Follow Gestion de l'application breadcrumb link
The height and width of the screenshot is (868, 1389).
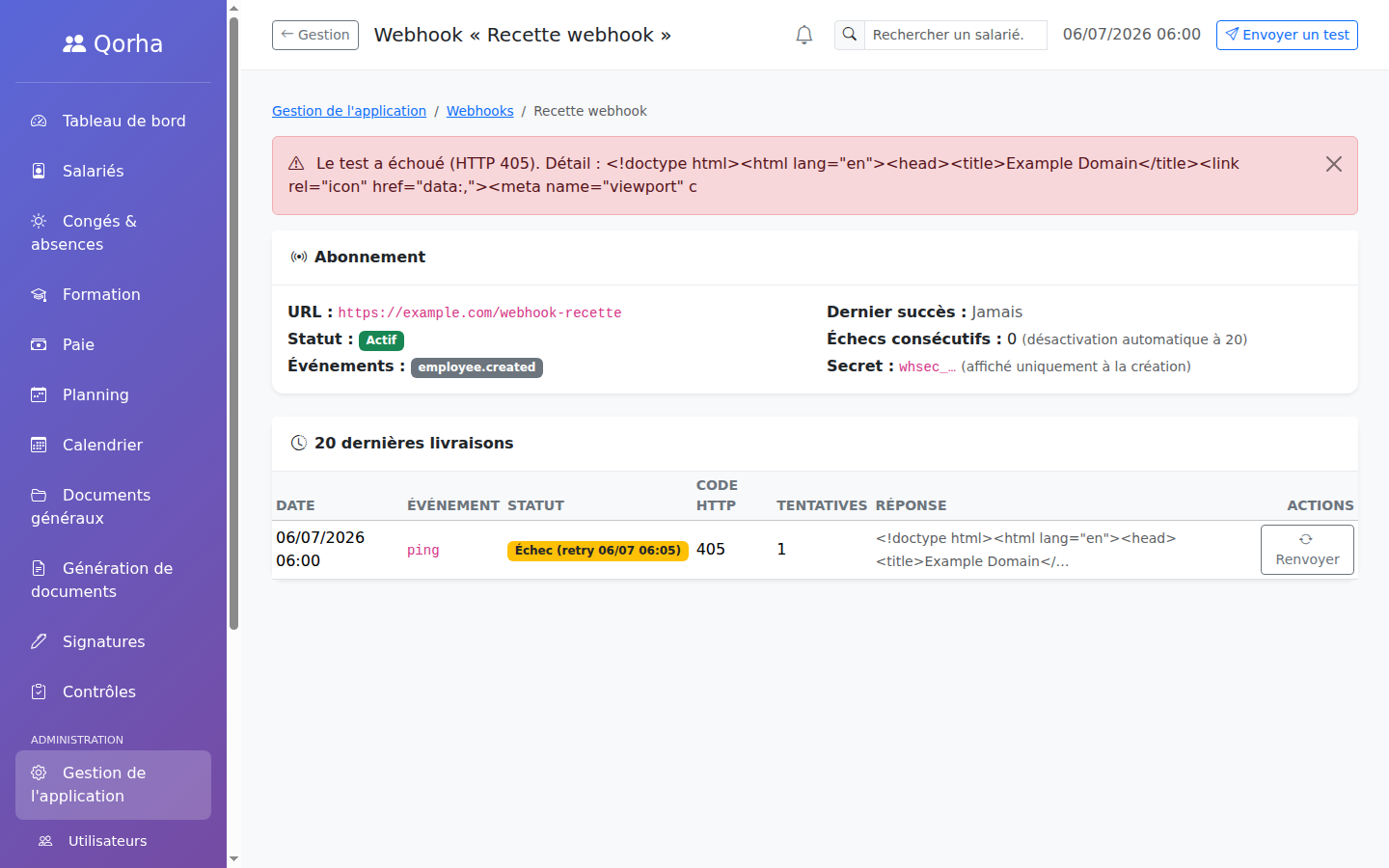tap(349, 111)
